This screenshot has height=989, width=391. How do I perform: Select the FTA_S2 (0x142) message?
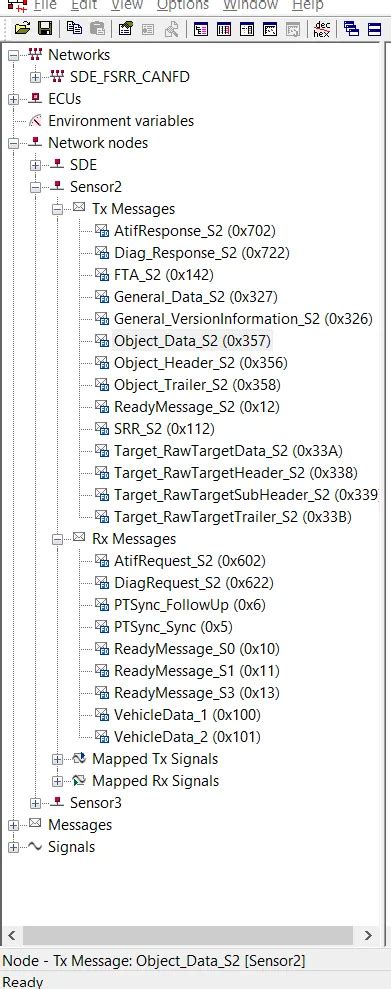pos(164,274)
